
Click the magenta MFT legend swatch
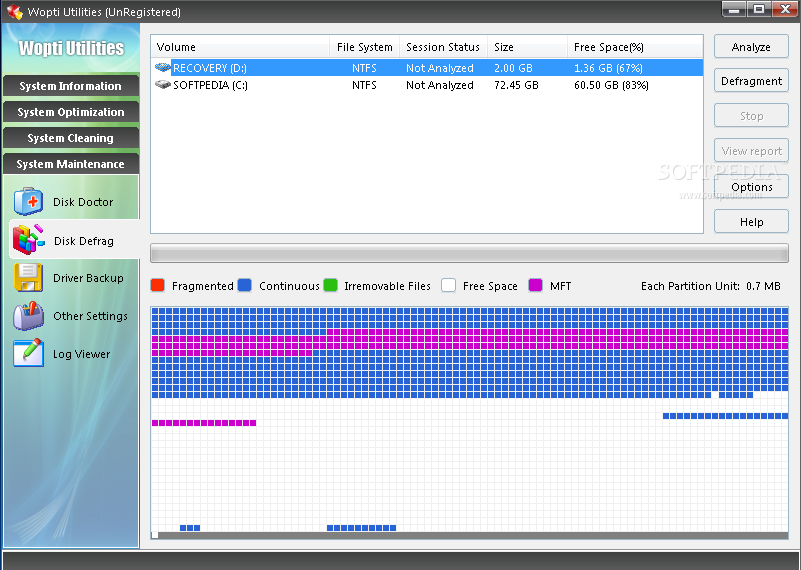pyautogui.click(x=535, y=285)
